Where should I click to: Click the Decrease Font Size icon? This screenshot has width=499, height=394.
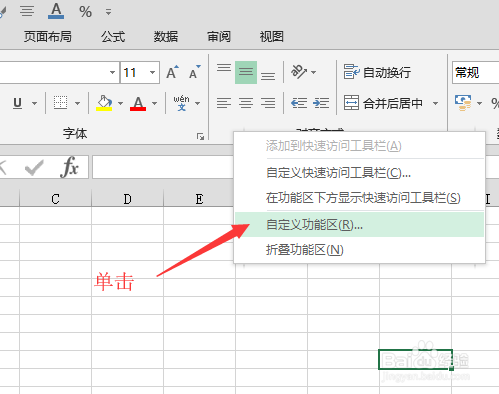pos(195,72)
